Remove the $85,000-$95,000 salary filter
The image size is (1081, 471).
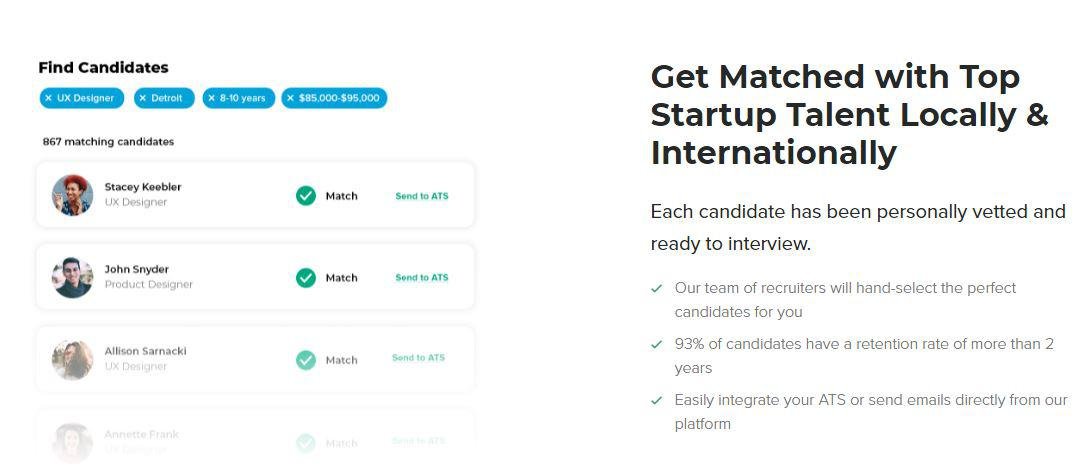pos(290,98)
